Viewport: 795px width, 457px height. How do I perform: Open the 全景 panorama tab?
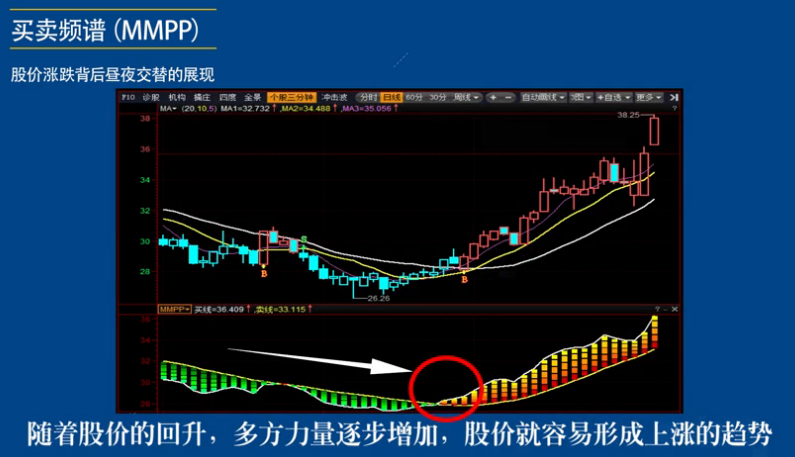252,97
